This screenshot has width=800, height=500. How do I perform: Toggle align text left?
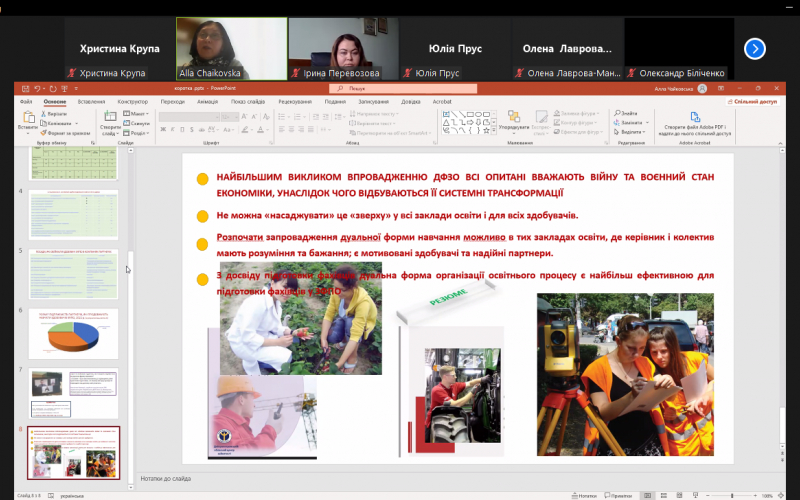(x=282, y=130)
